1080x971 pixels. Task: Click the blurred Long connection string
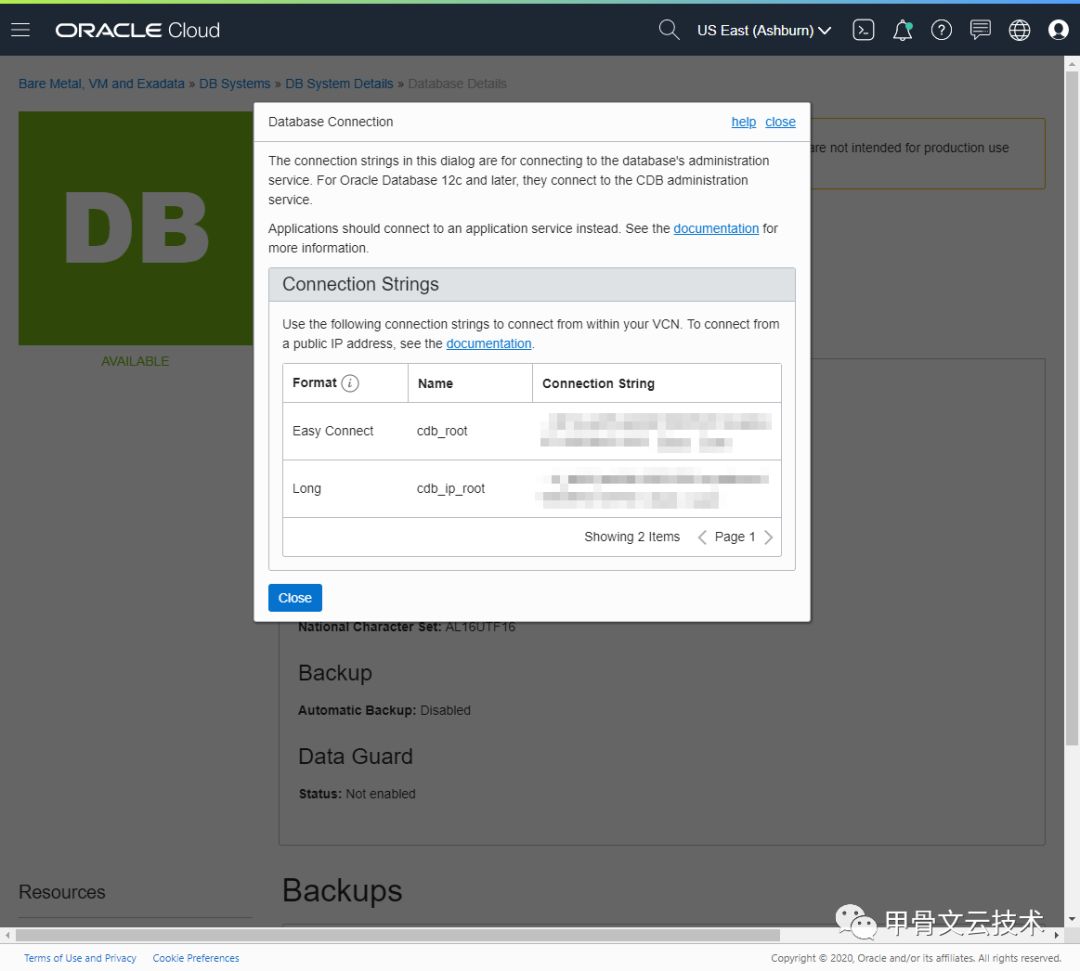[x=652, y=488]
